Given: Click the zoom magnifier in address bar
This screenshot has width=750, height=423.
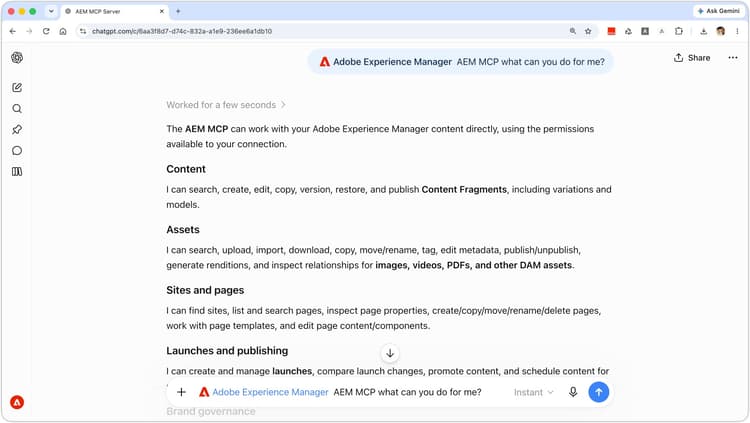Looking at the screenshot, I should pyautogui.click(x=573, y=31).
